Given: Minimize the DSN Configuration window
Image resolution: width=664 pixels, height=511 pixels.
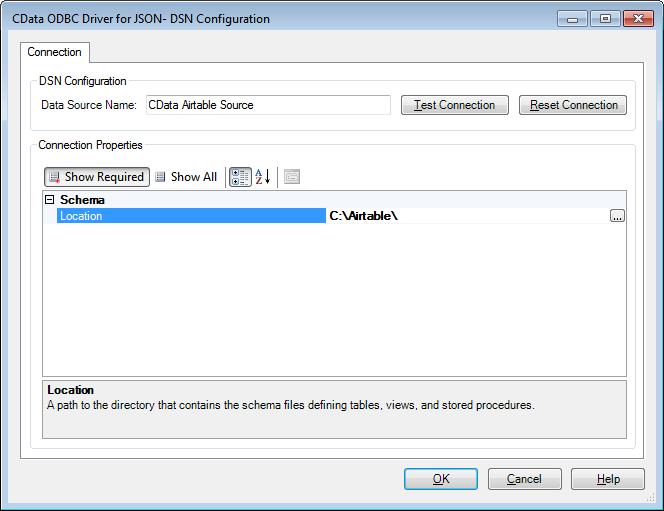Looking at the screenshot, I should click(x=572, y=19).
